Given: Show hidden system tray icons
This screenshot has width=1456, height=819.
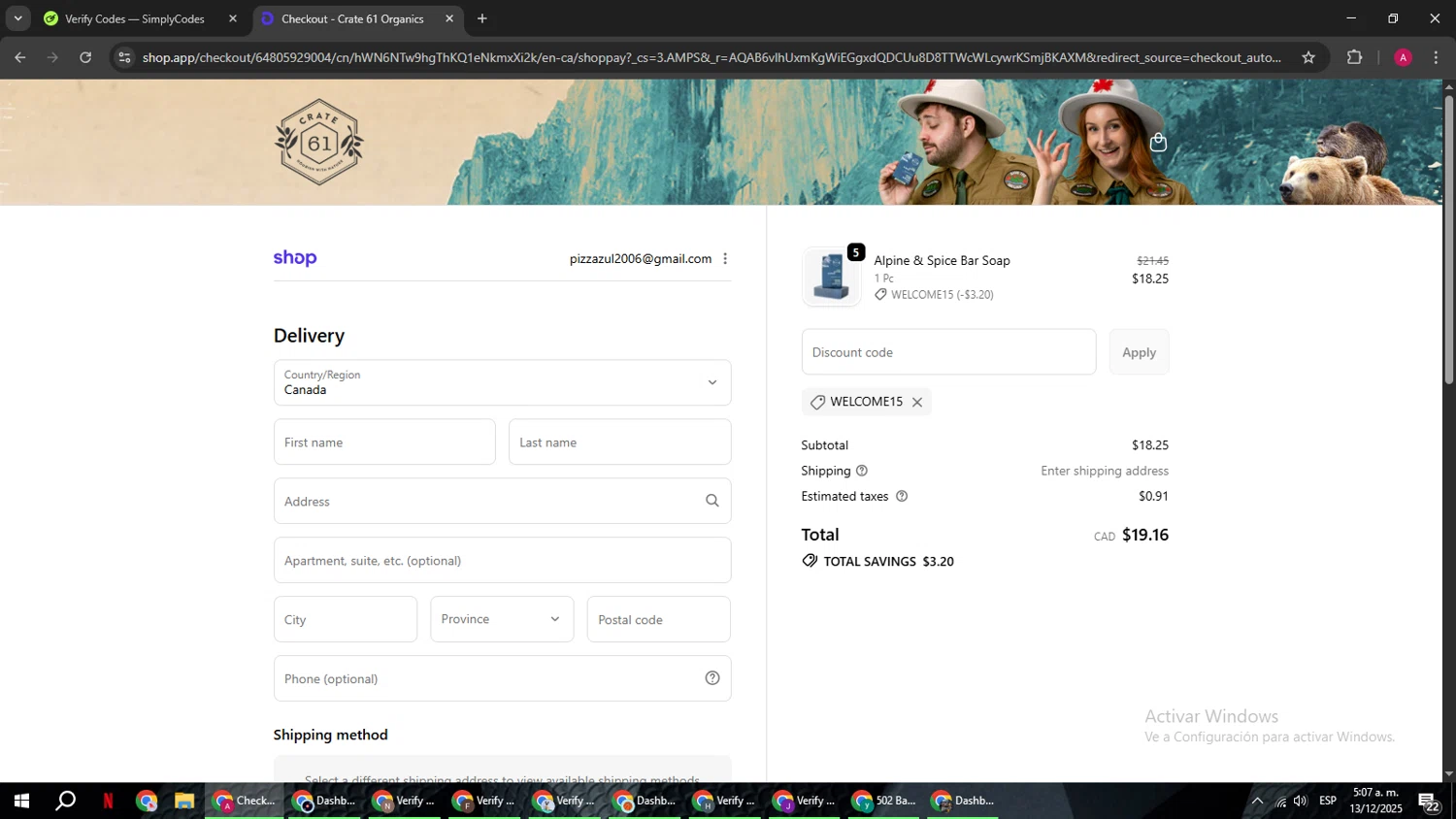Looking at the screenshot, I should pos(1257,801).
